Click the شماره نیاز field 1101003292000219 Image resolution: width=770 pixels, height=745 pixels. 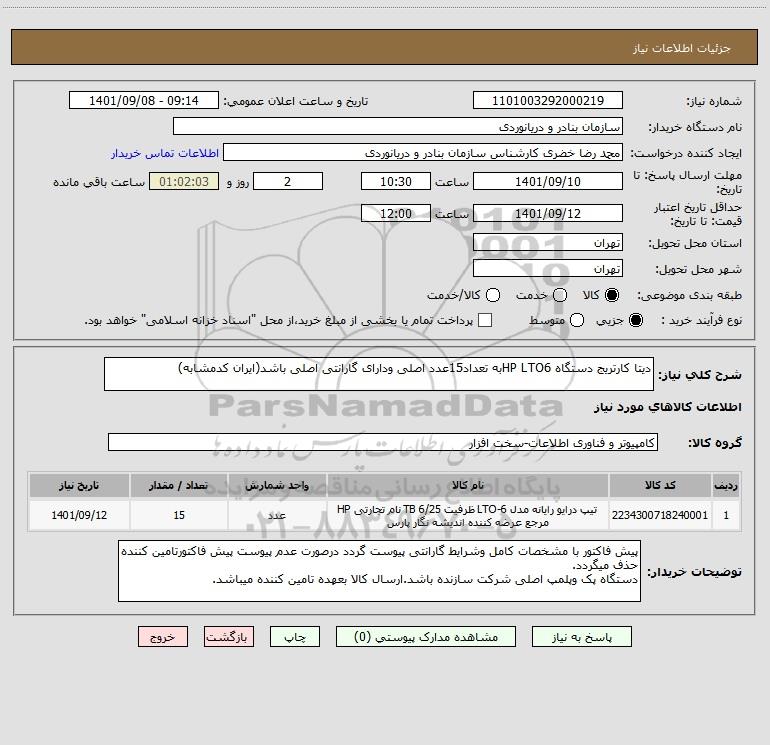coord(548,101)
